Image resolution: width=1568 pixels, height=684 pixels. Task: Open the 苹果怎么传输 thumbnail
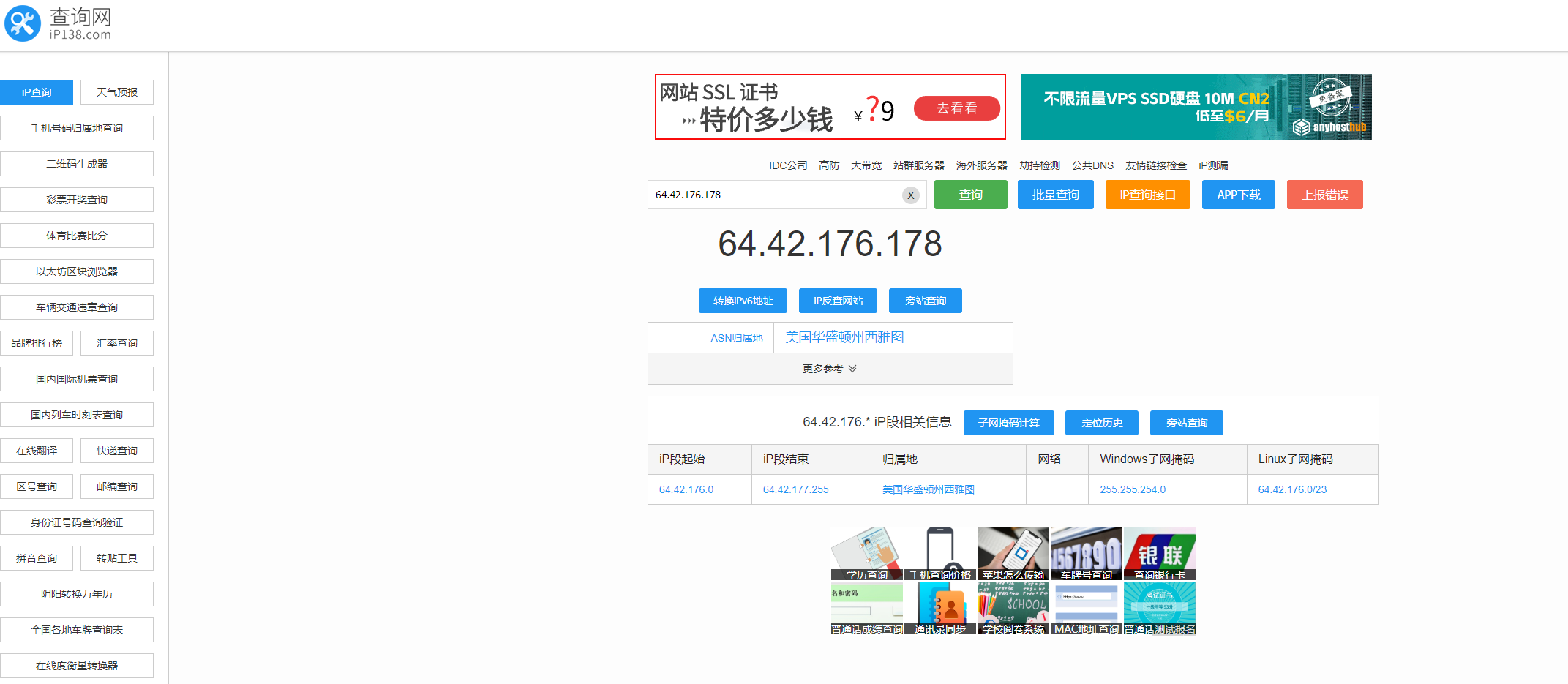[x=1013, y=554]
